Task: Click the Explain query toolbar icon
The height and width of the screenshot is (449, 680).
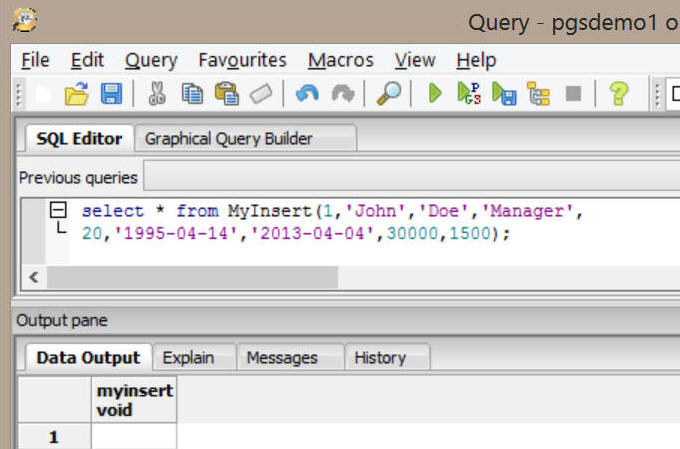Action: (538, 94)
